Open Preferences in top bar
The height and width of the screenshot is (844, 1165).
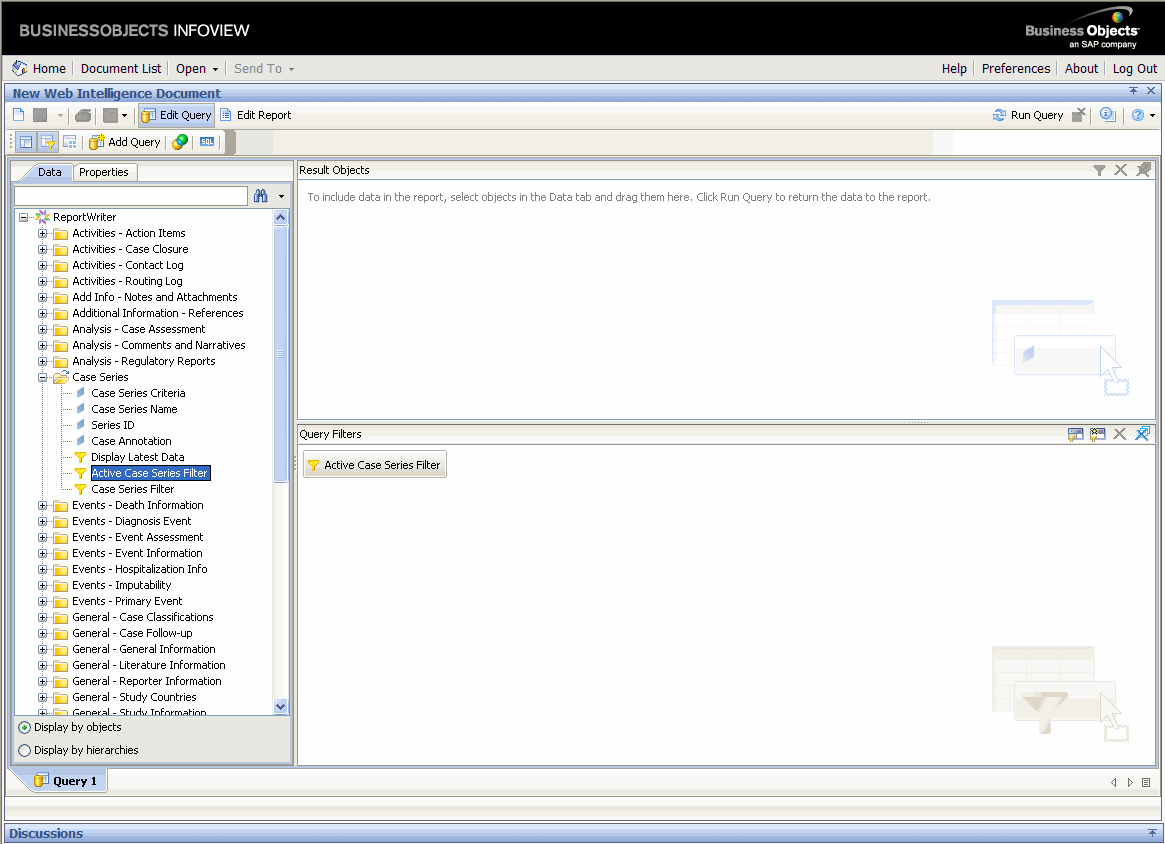[x=1016, y=68]
